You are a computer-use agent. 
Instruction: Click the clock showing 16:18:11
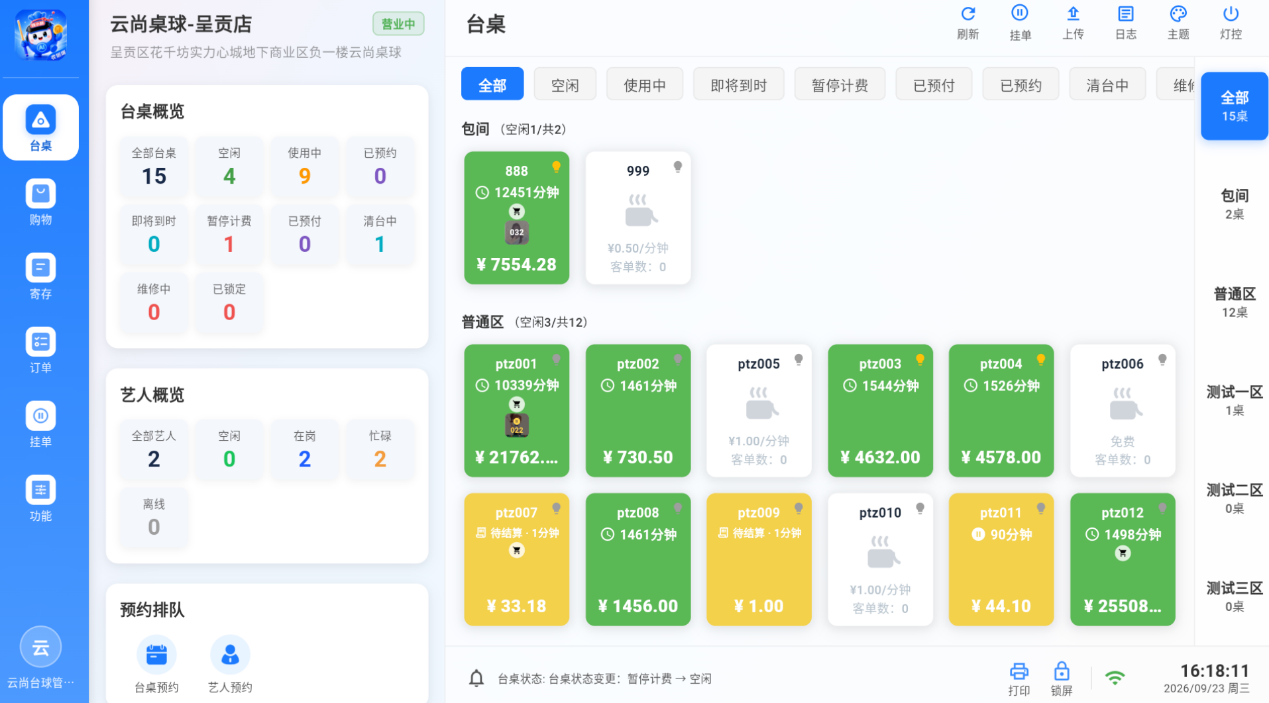point(1214,670)
